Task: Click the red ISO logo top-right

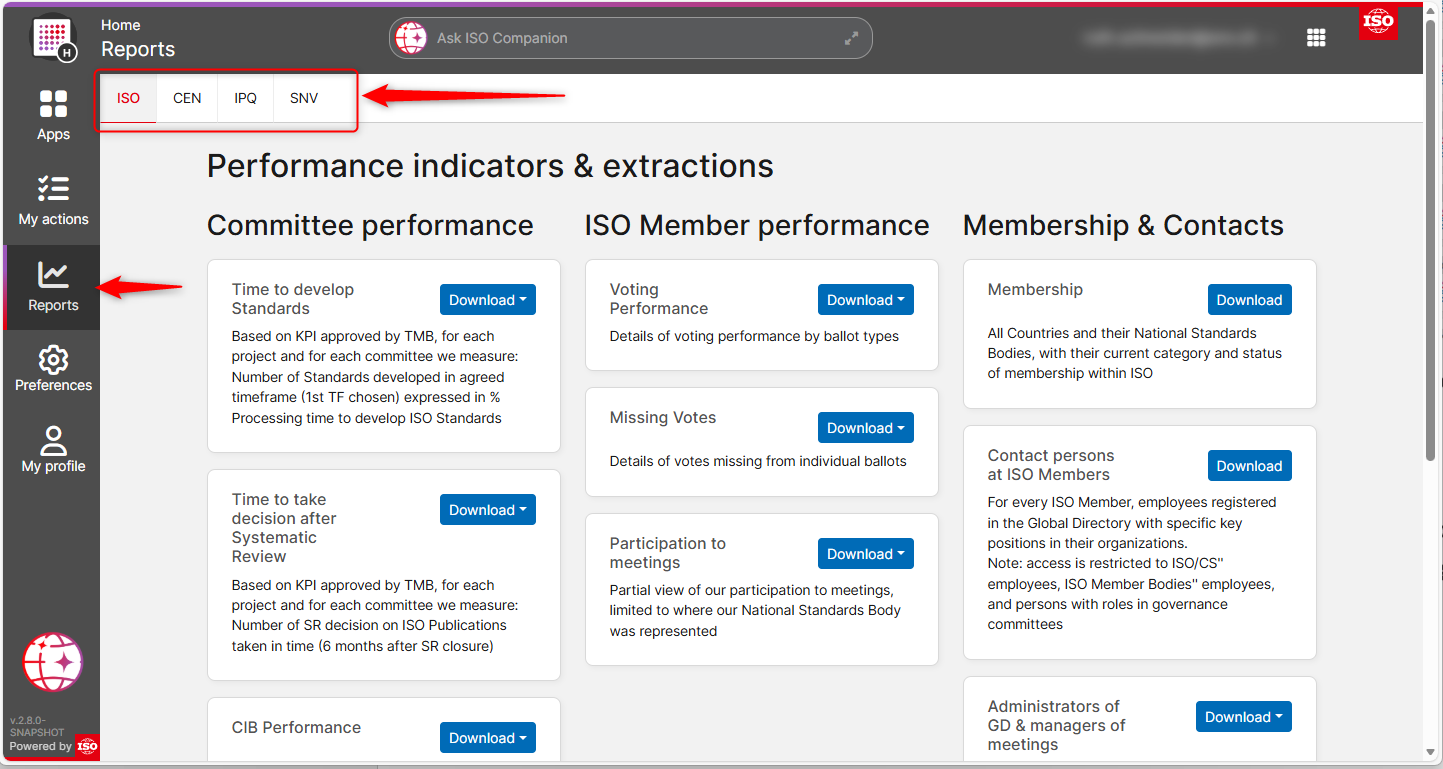Action: tap(1378, 21)
